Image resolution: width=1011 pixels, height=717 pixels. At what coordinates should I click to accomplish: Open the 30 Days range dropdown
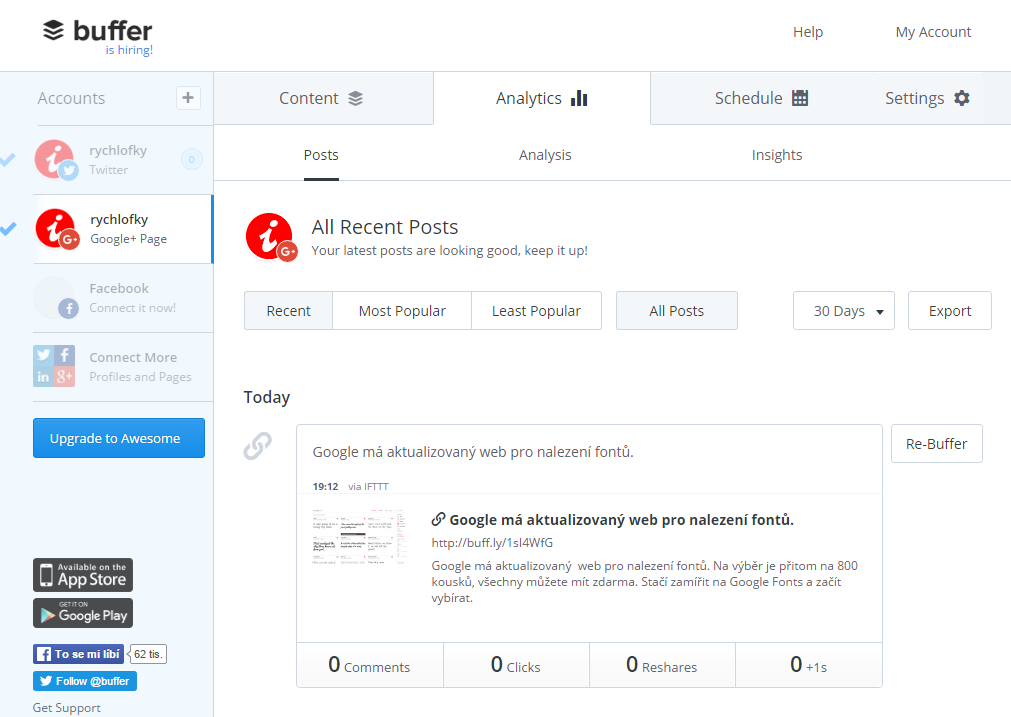click(x=843, y=311)
